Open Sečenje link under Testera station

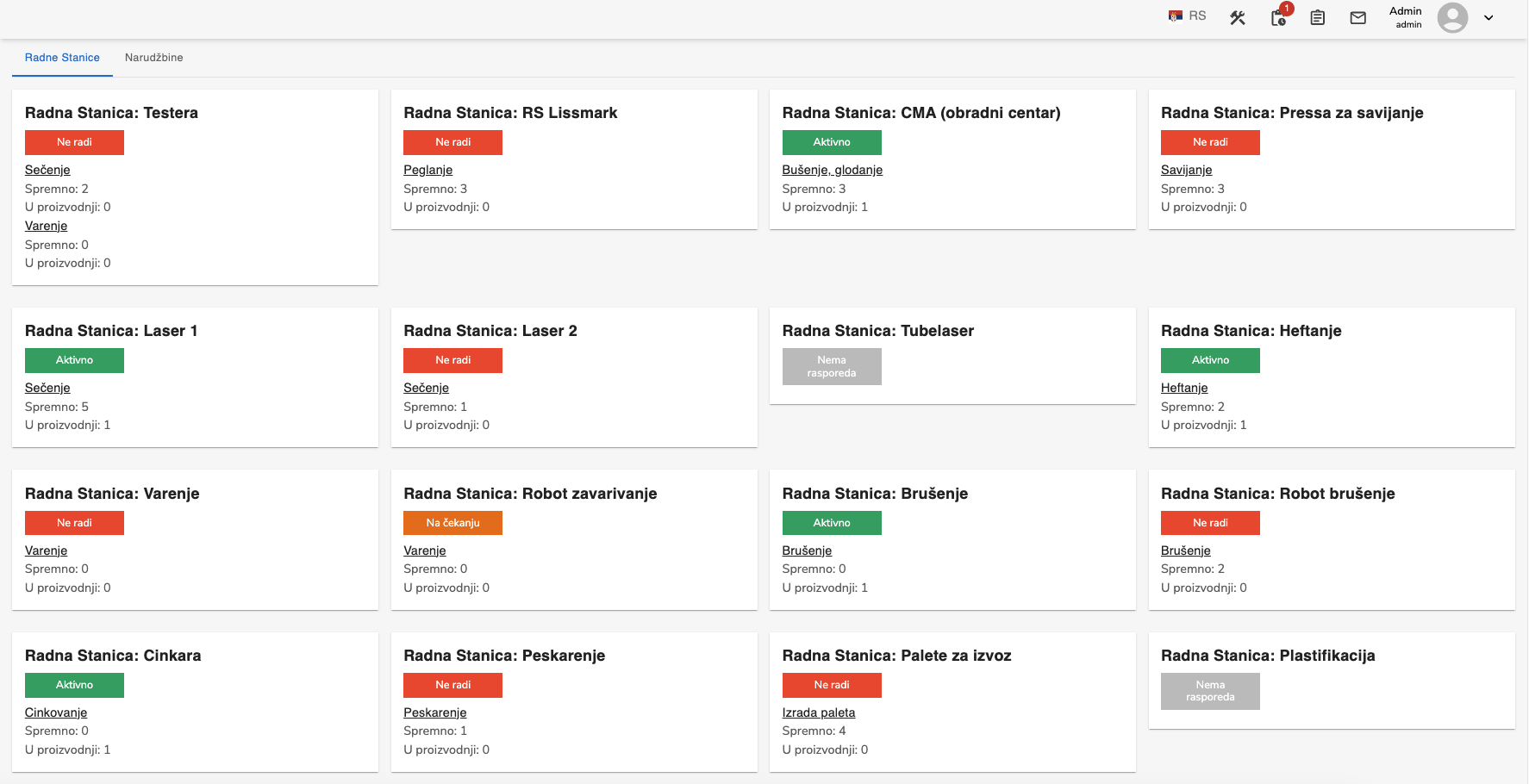pyautogui.click(x=47, y=170)
